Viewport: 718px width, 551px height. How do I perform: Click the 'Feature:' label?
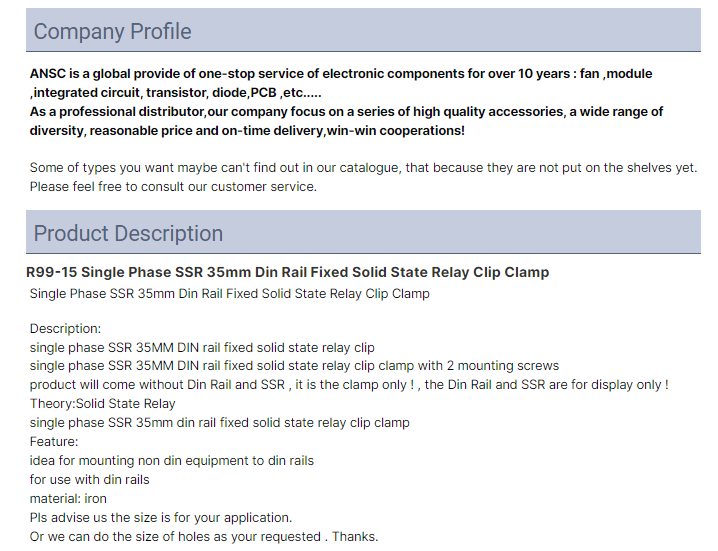[54, 442]
